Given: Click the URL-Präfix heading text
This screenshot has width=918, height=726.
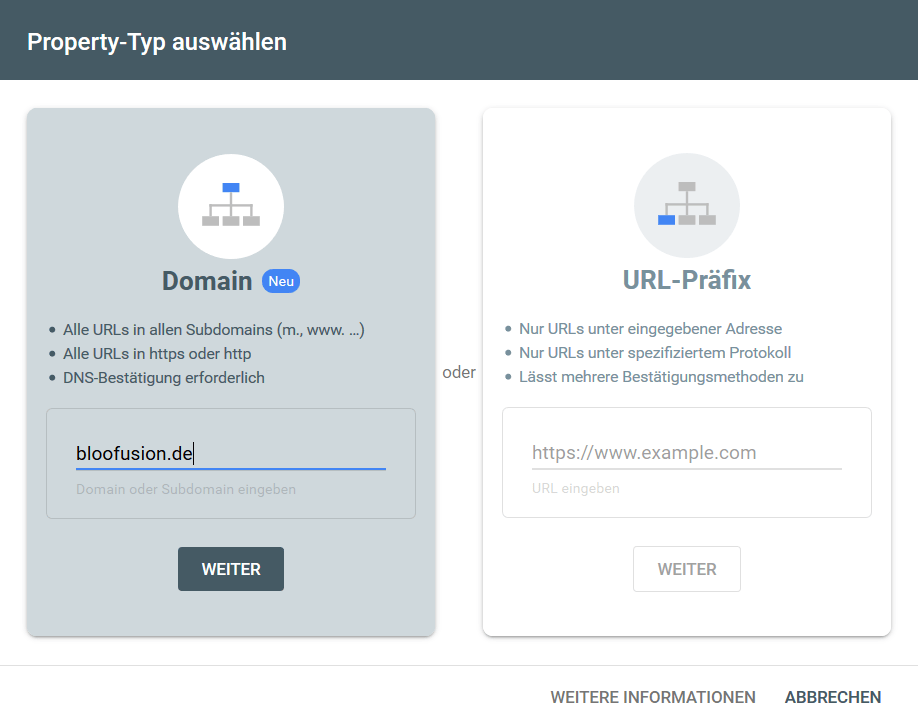Looking at the screenshot, I should [x=687, y=281].
